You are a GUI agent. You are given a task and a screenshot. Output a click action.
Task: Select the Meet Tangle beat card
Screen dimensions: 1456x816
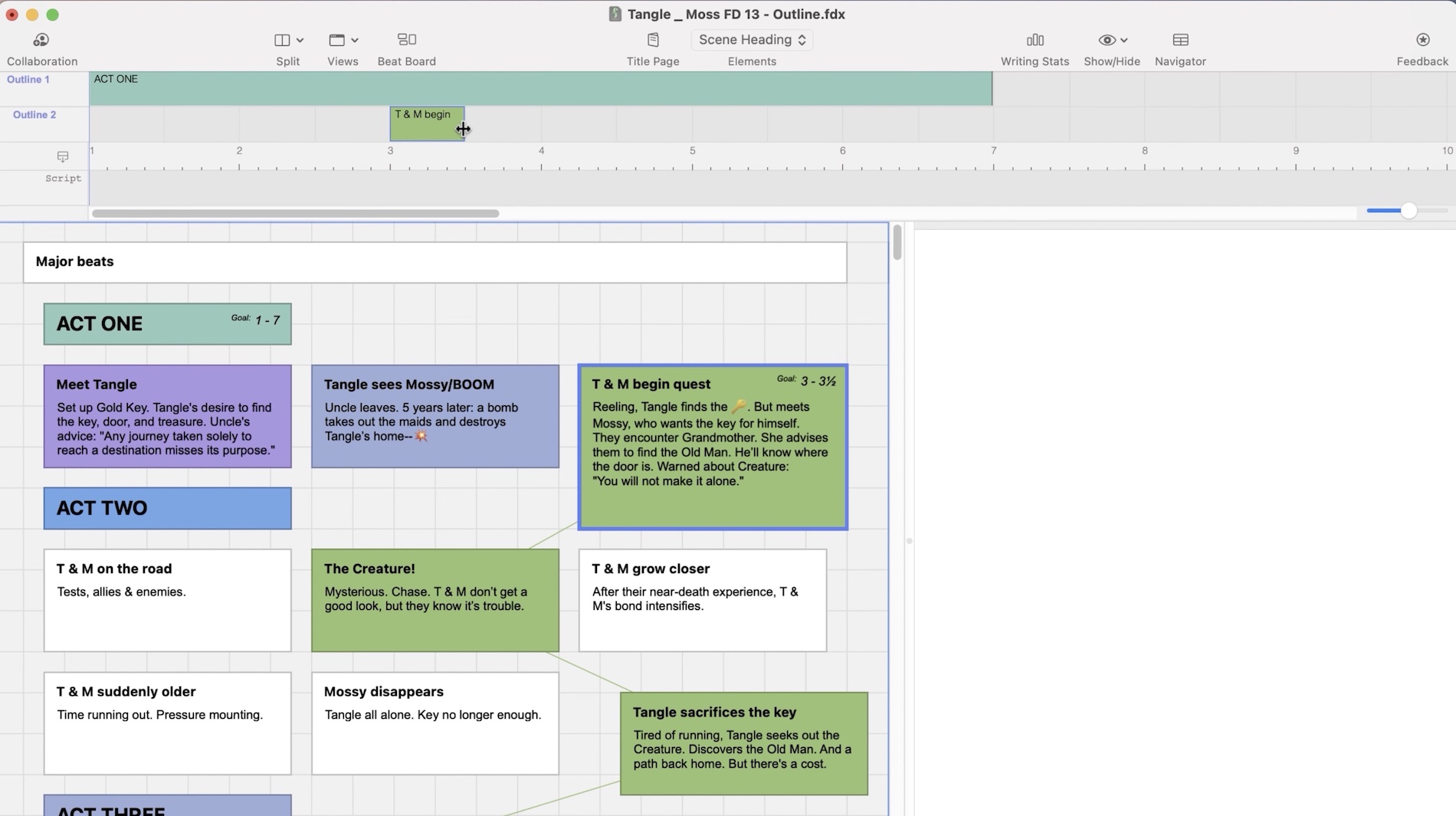click(x=167, y=416)
